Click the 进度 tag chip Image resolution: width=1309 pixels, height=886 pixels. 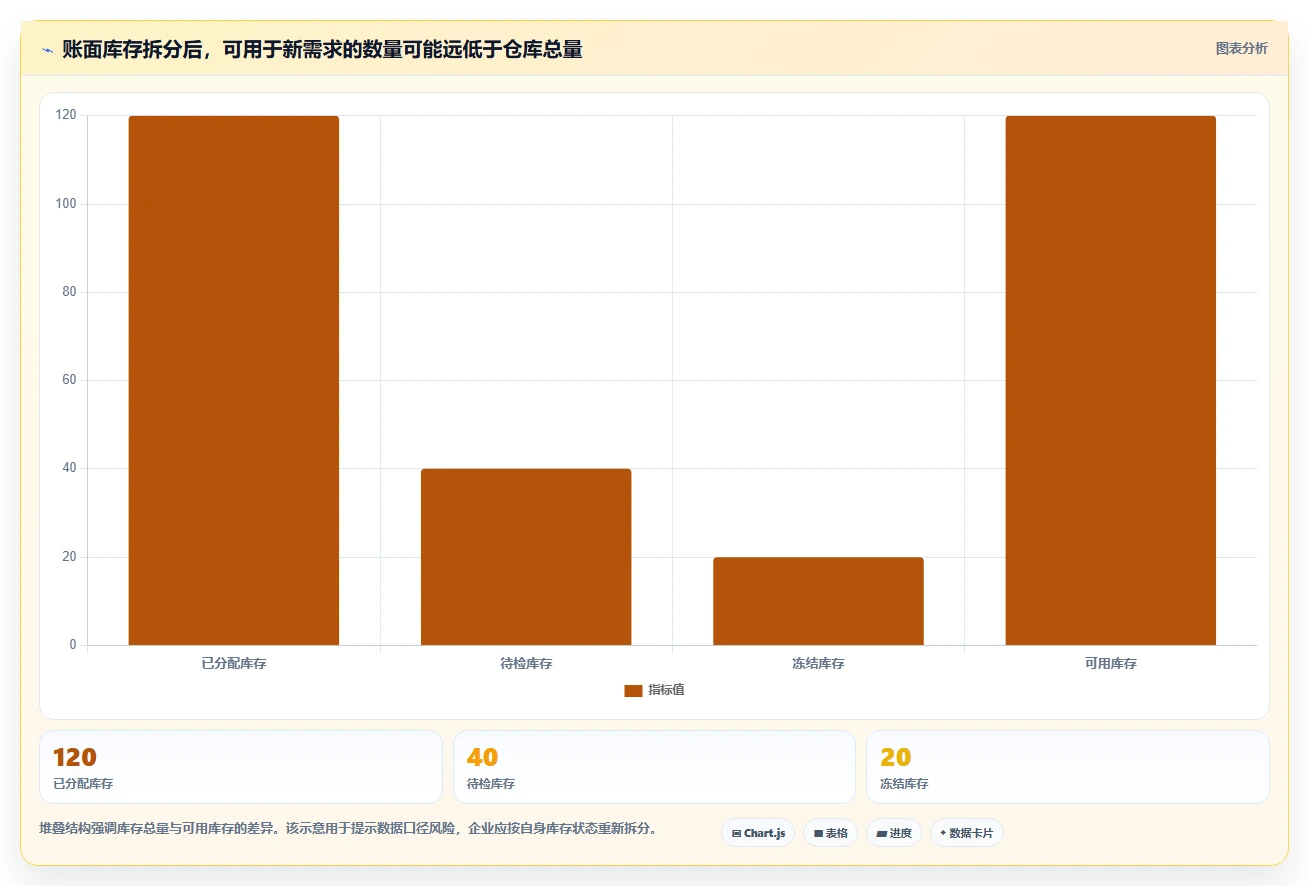[x=894, y=833]
